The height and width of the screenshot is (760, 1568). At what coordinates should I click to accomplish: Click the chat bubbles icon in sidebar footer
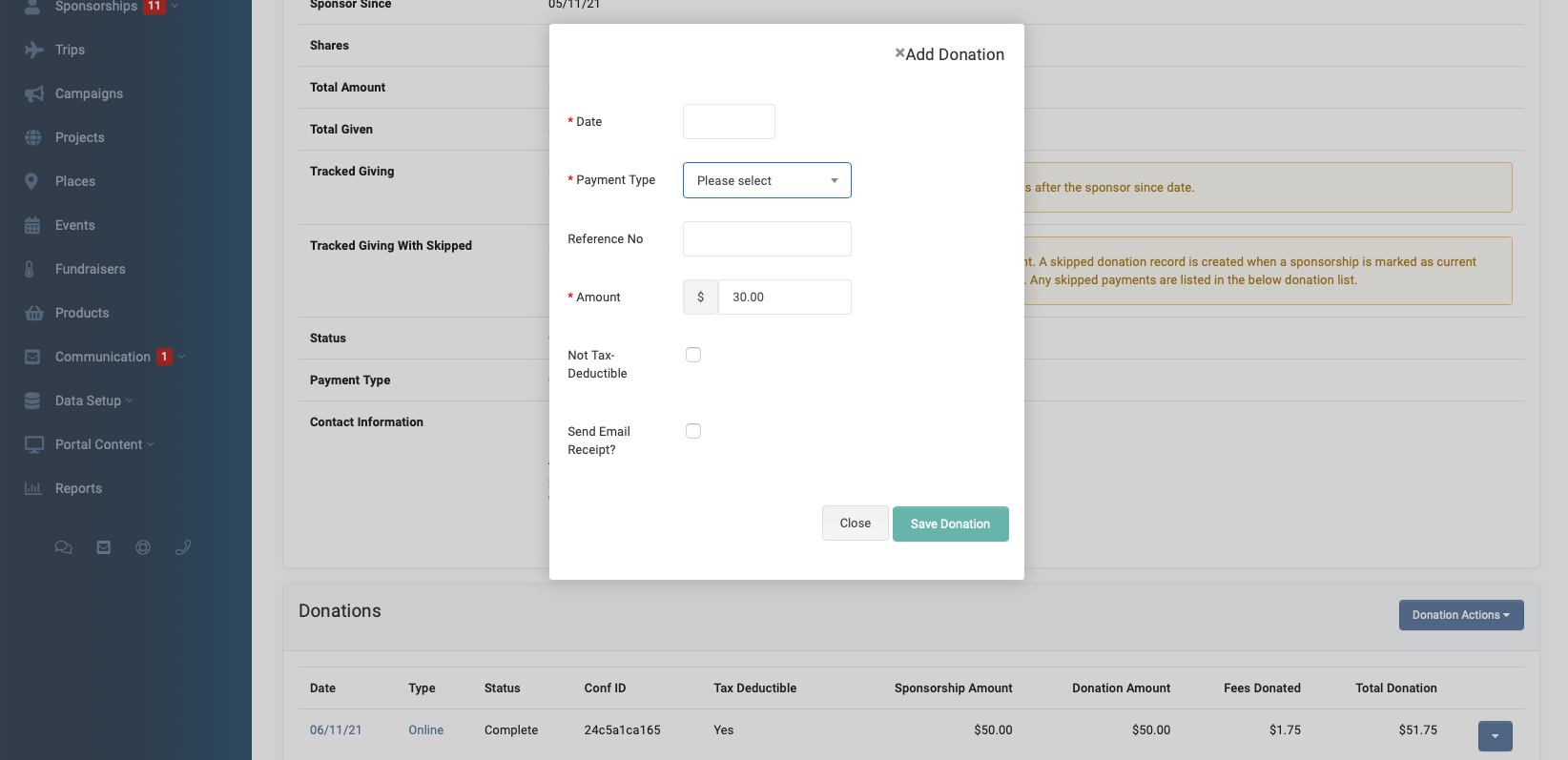point(64,547)
